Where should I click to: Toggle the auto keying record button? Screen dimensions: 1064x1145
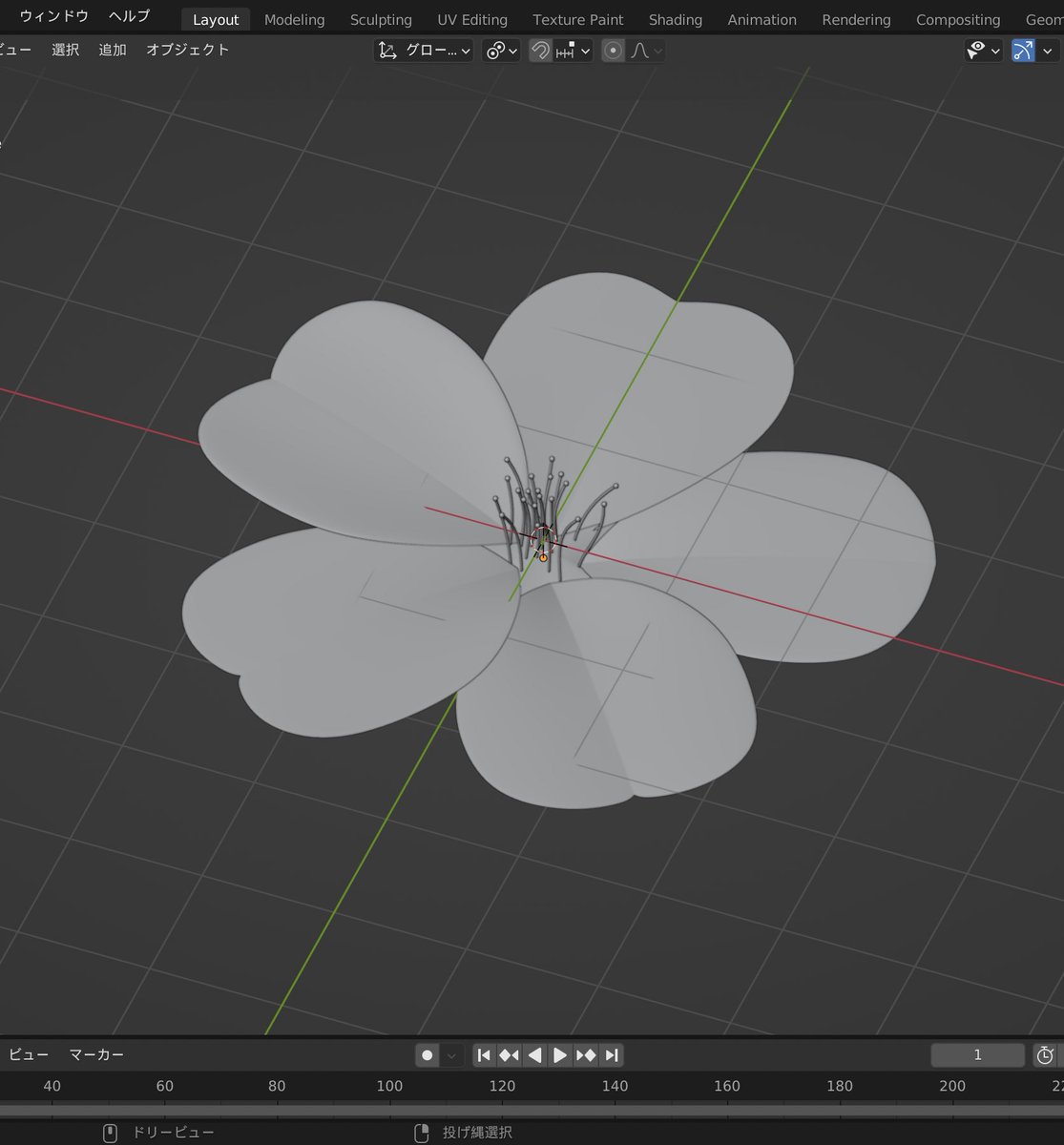pos(428,1055)
